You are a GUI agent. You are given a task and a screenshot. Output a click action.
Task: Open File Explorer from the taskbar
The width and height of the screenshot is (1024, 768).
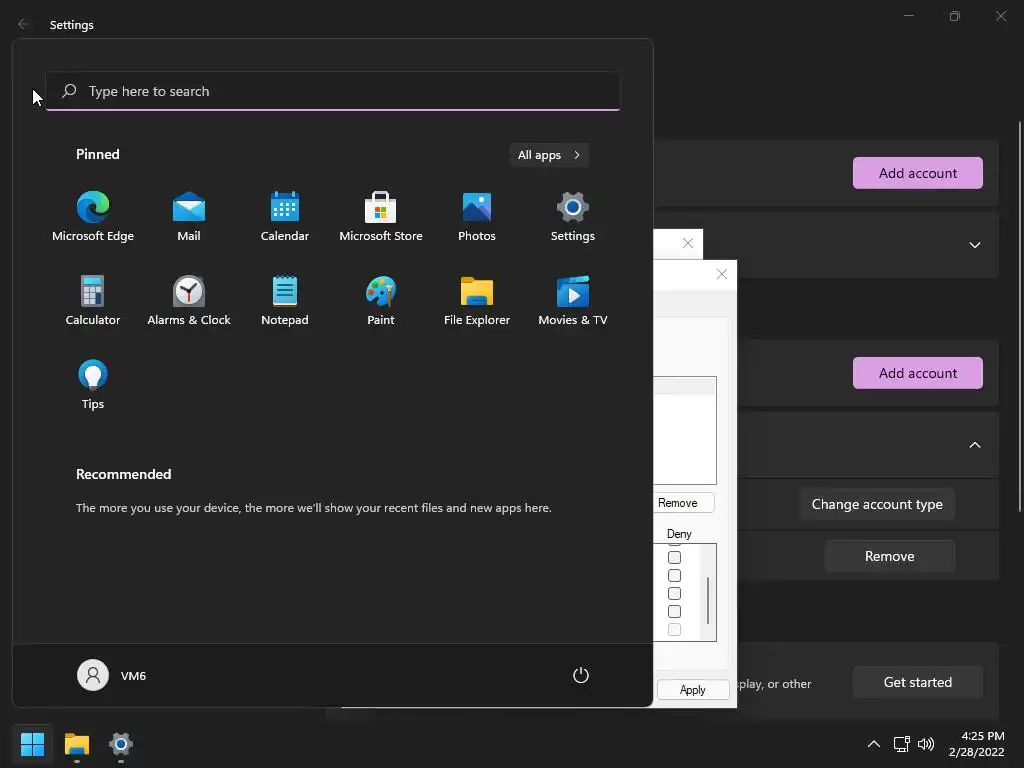(x=76, y=744)
